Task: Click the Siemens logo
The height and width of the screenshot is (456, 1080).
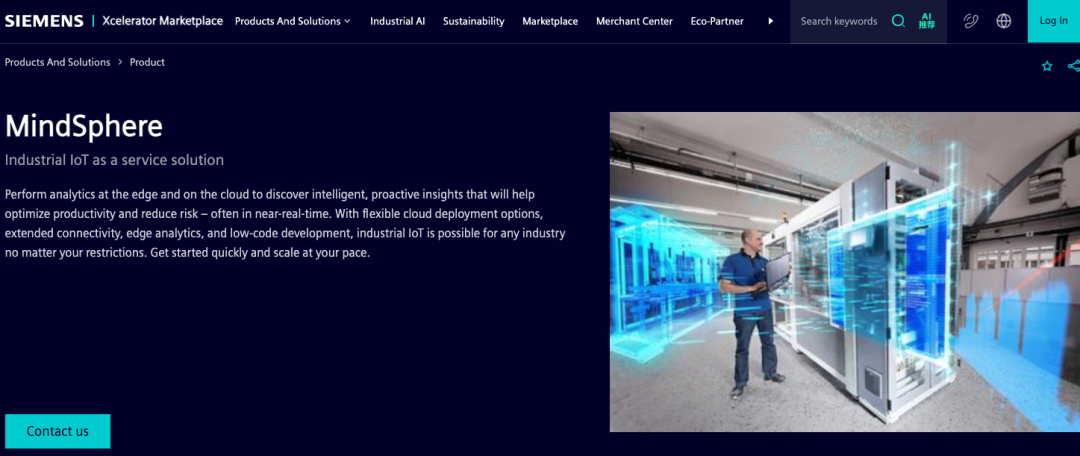Action: pyautogui.click(x=44, y=21)
